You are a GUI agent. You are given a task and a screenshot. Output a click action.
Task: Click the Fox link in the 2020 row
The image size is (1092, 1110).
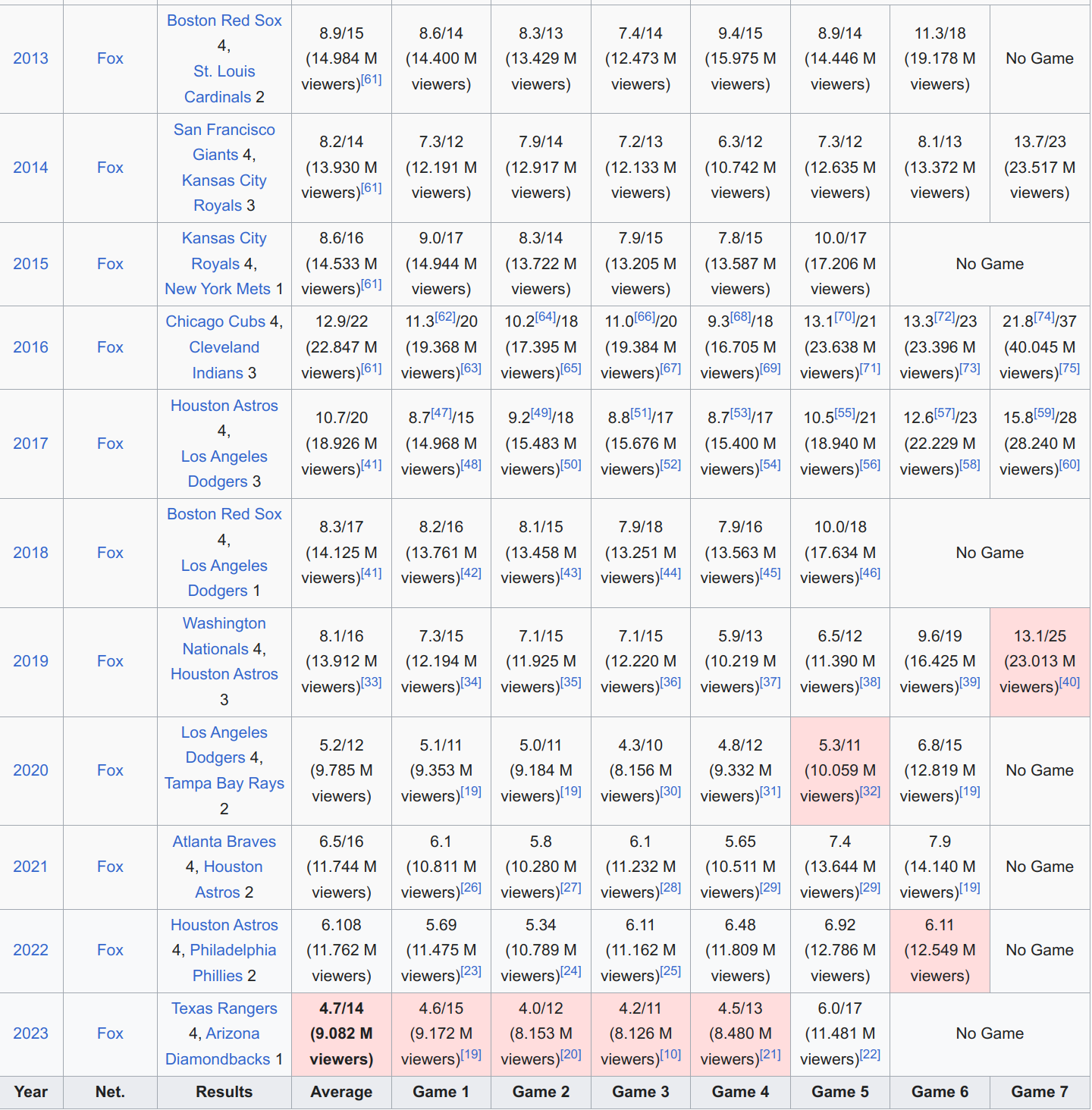click(110, 770)
